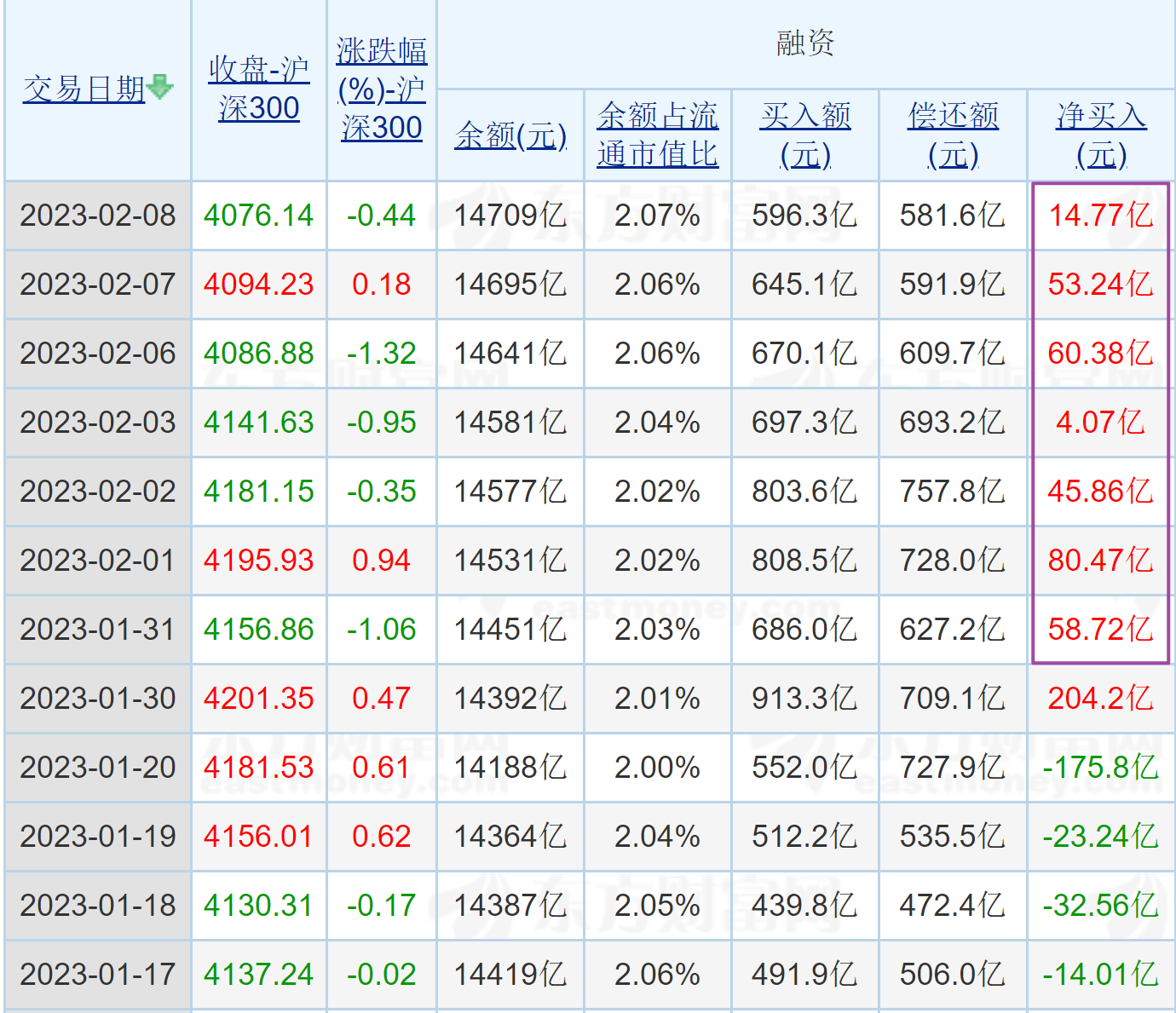Click closing value 4094.23
Viewport: 1176px width, 1013px height.
259,285
